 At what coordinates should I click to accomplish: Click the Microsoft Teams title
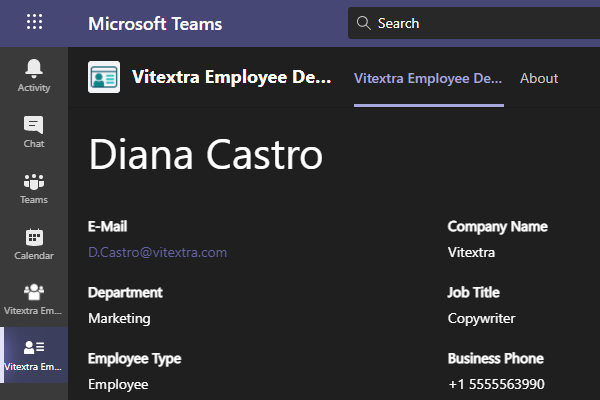pos(155,24)
